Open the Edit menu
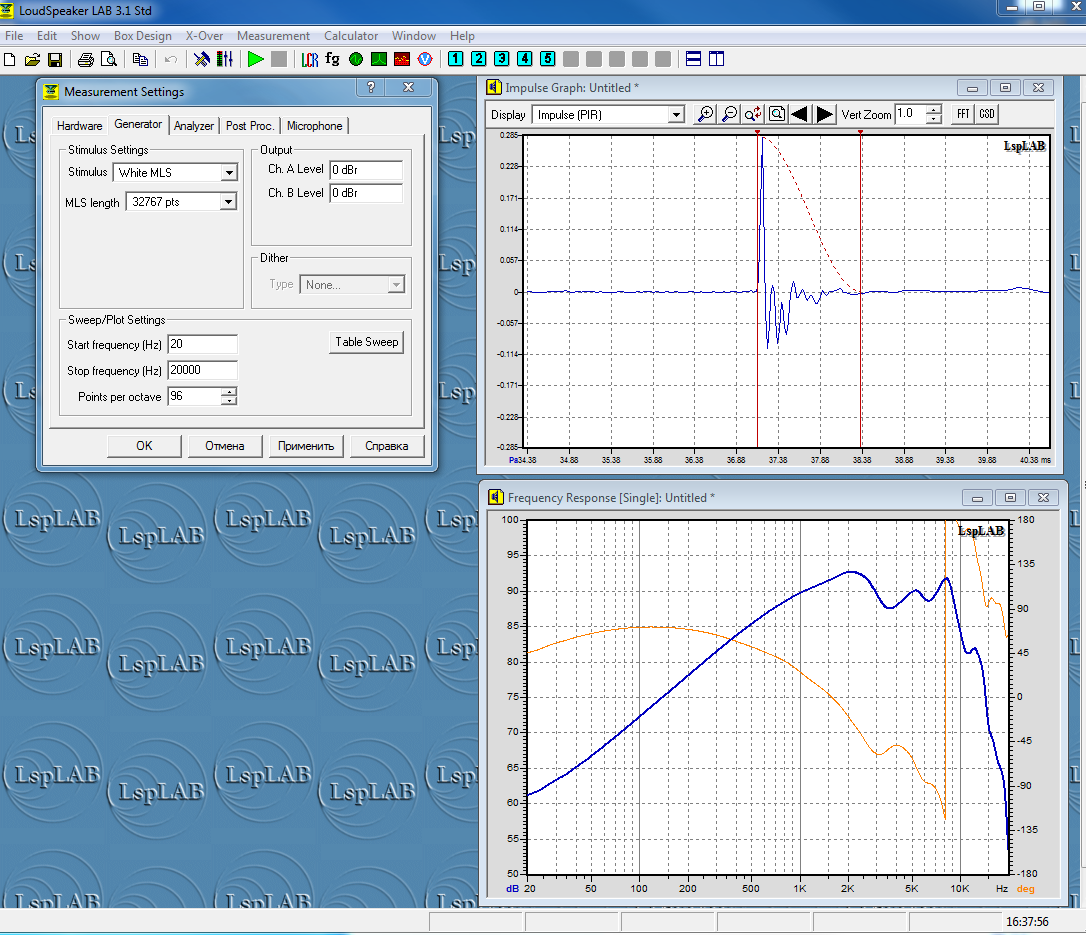Viewport: 1086px width, 935px height. [47, 35]
